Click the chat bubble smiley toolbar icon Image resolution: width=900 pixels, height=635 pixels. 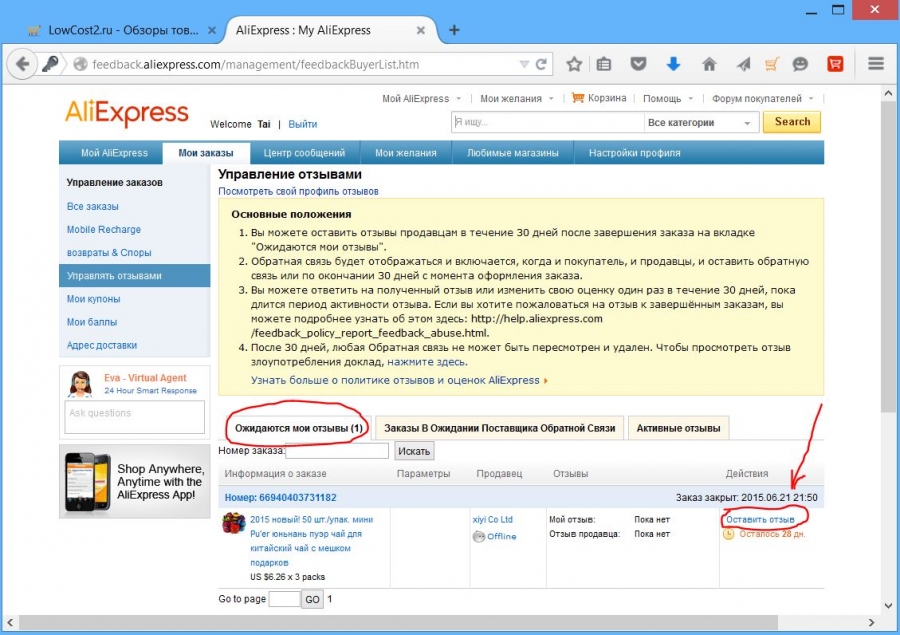800,64
